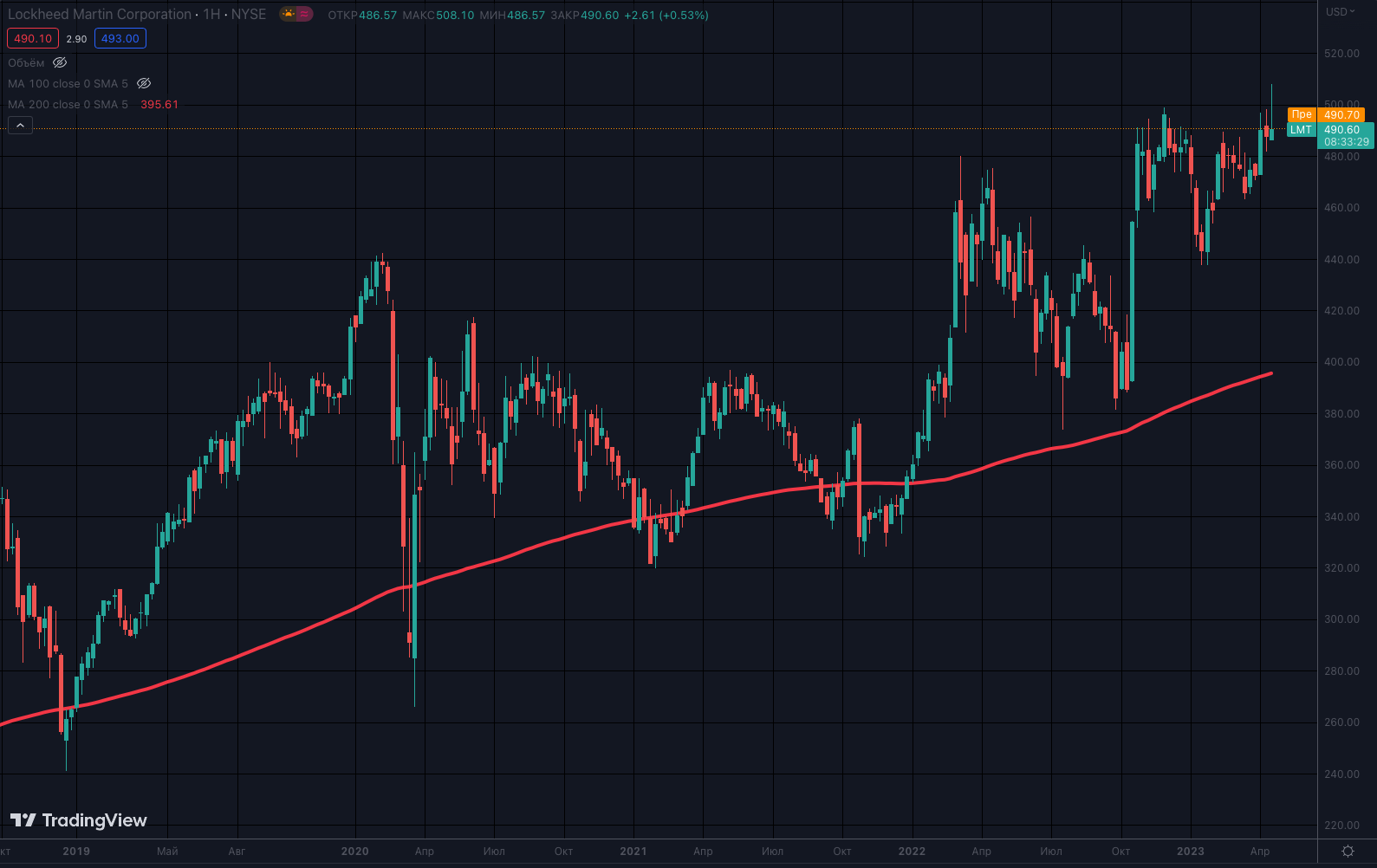Image resolution: width=1377 pixels, height=868 pixels.
Task: Click the ОТКР 486.57 open value
Action: point(362,15)
